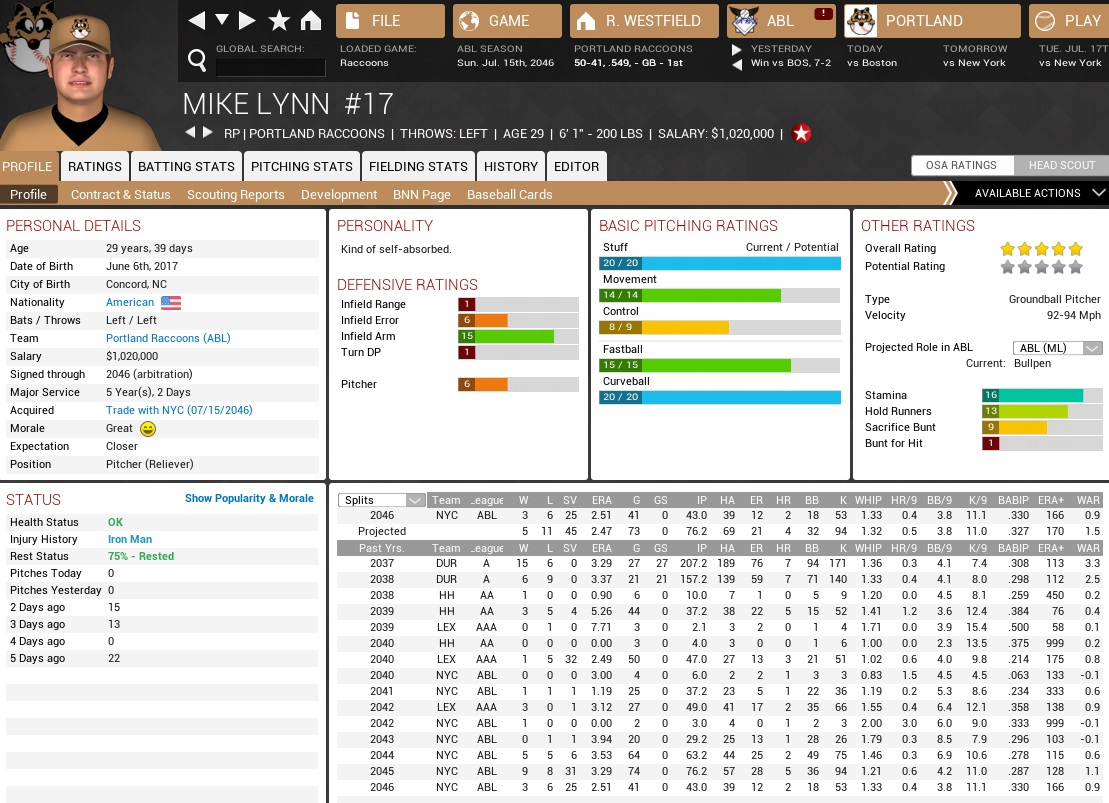Click the red star shortlist badge
The width and height of the screenshot is (1109, 803).
coord(801,134)
